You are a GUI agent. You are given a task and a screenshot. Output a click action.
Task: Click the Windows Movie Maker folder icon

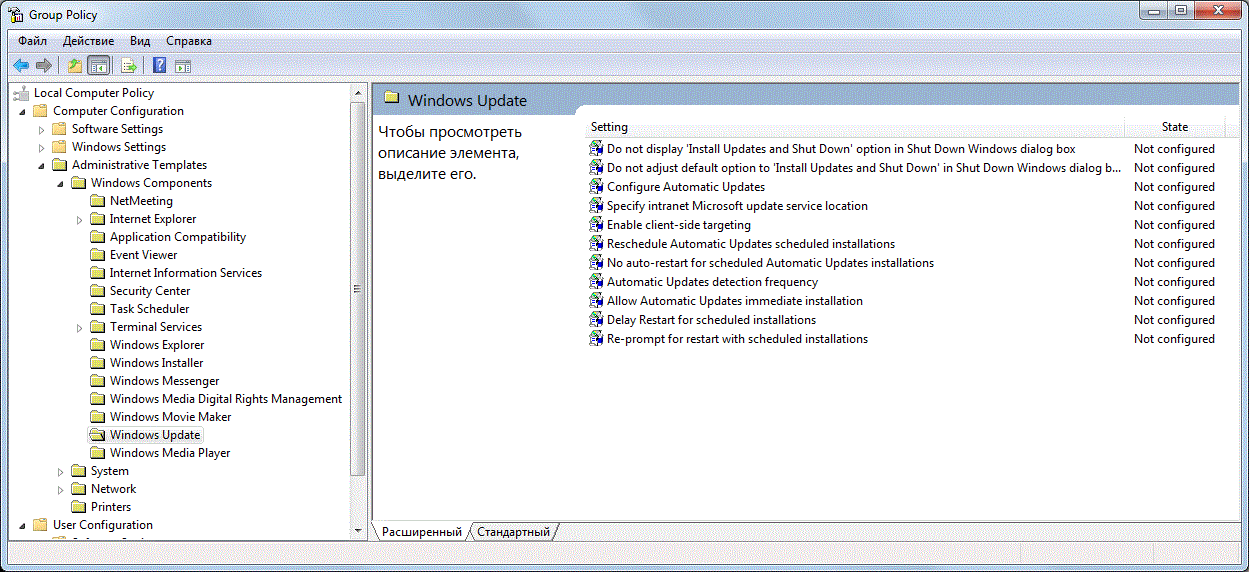[x=97, y=417]
